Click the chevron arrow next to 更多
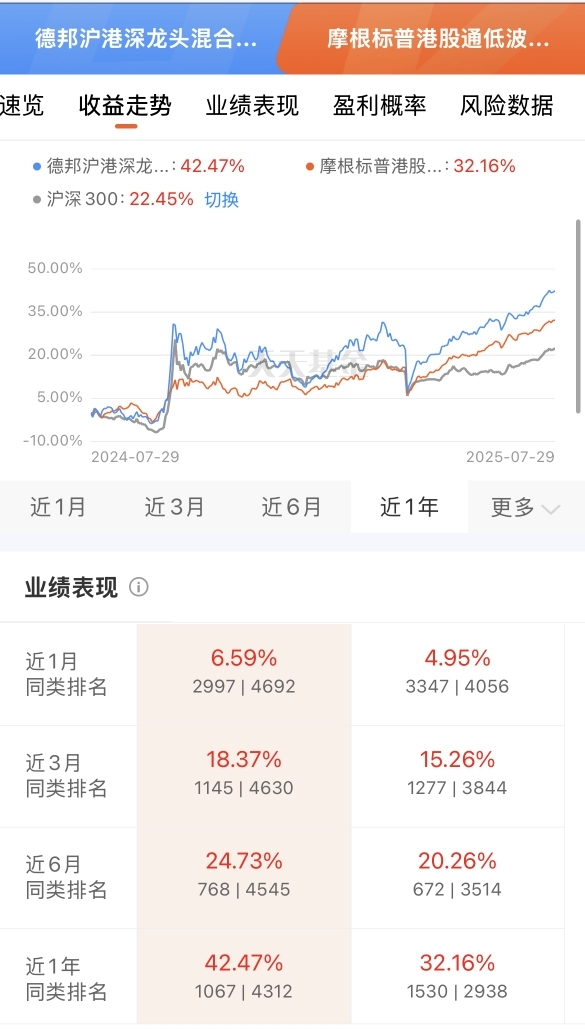585x1030 pixels. (x=550, y=509)
